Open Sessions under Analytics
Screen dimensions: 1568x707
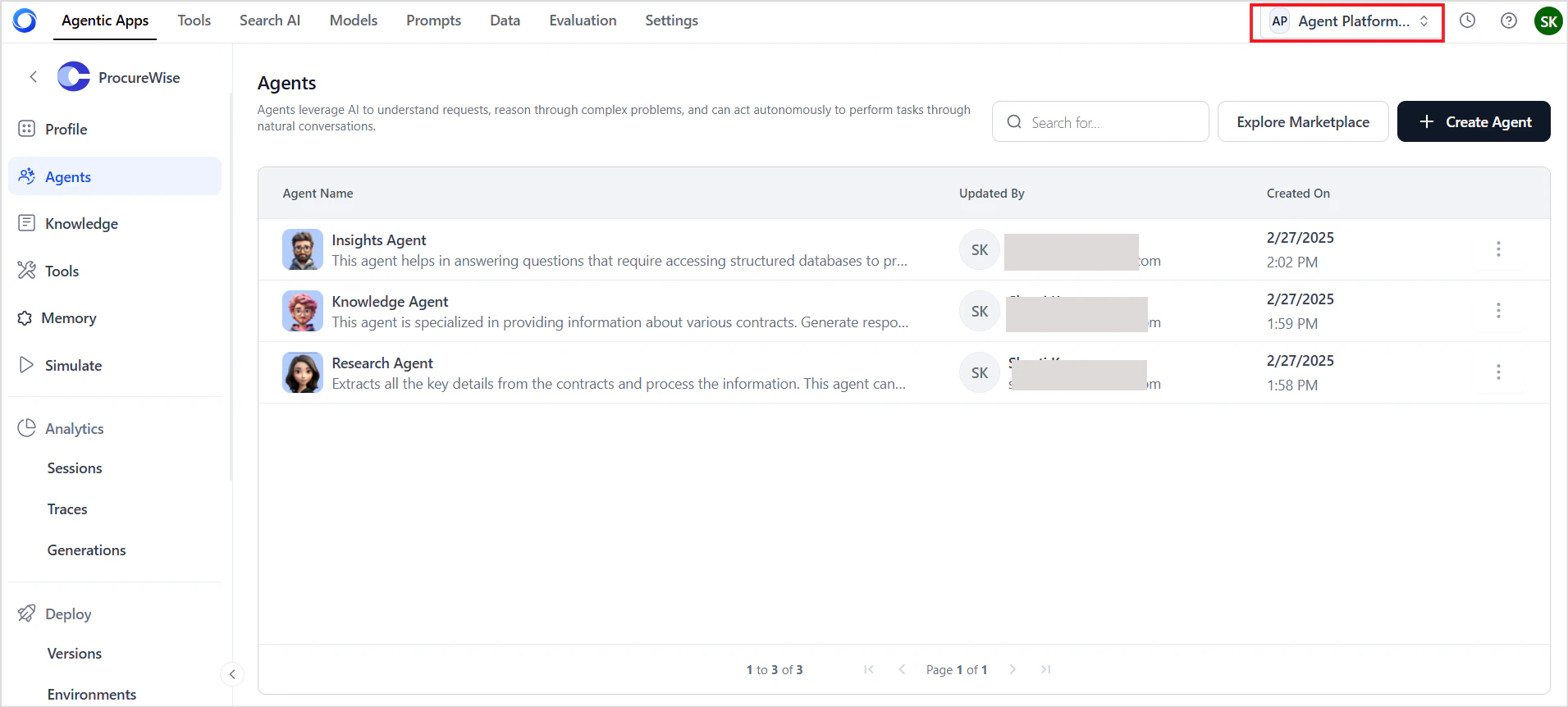pyautogui.click(x=75, y=468)
